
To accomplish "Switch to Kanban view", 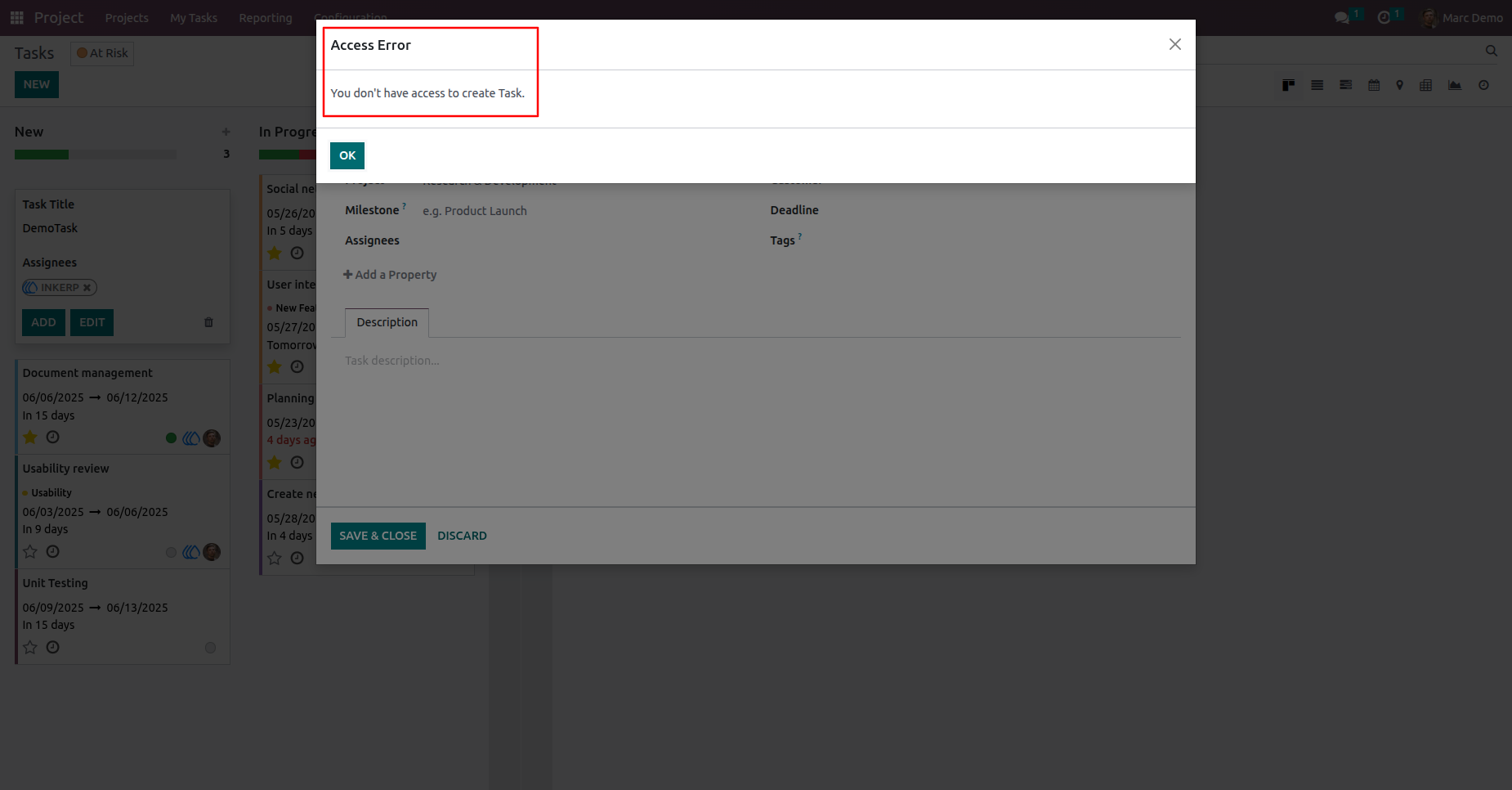I will [x=1288, y=85].
